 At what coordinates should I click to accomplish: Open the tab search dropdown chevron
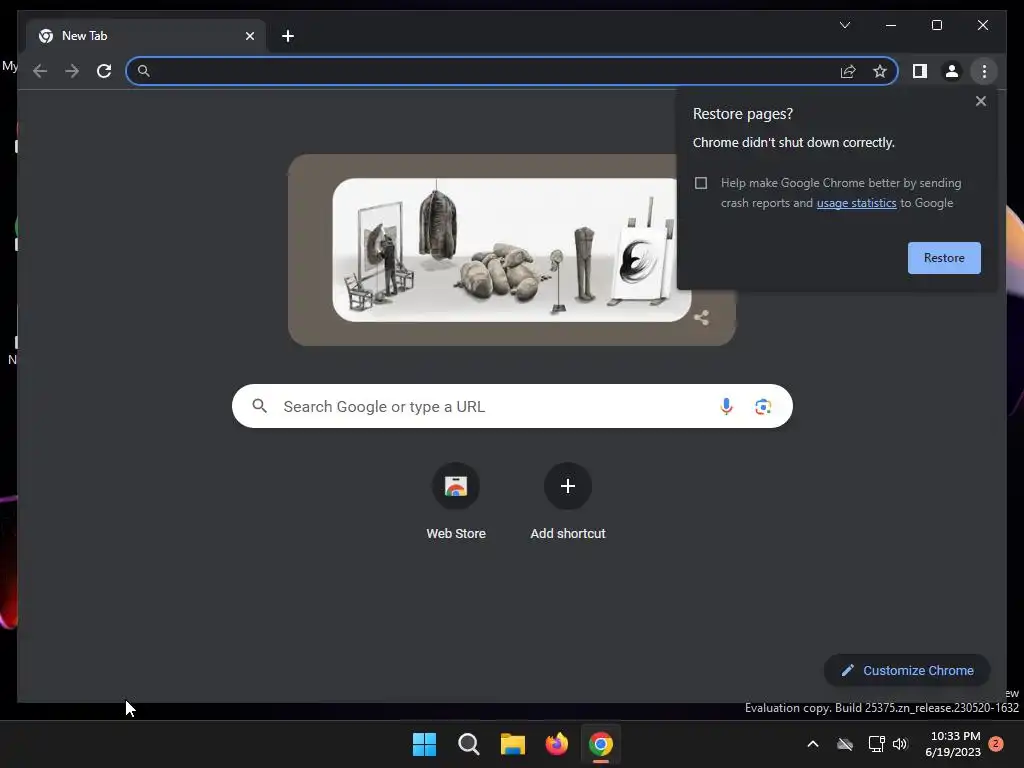pos(844,25)
